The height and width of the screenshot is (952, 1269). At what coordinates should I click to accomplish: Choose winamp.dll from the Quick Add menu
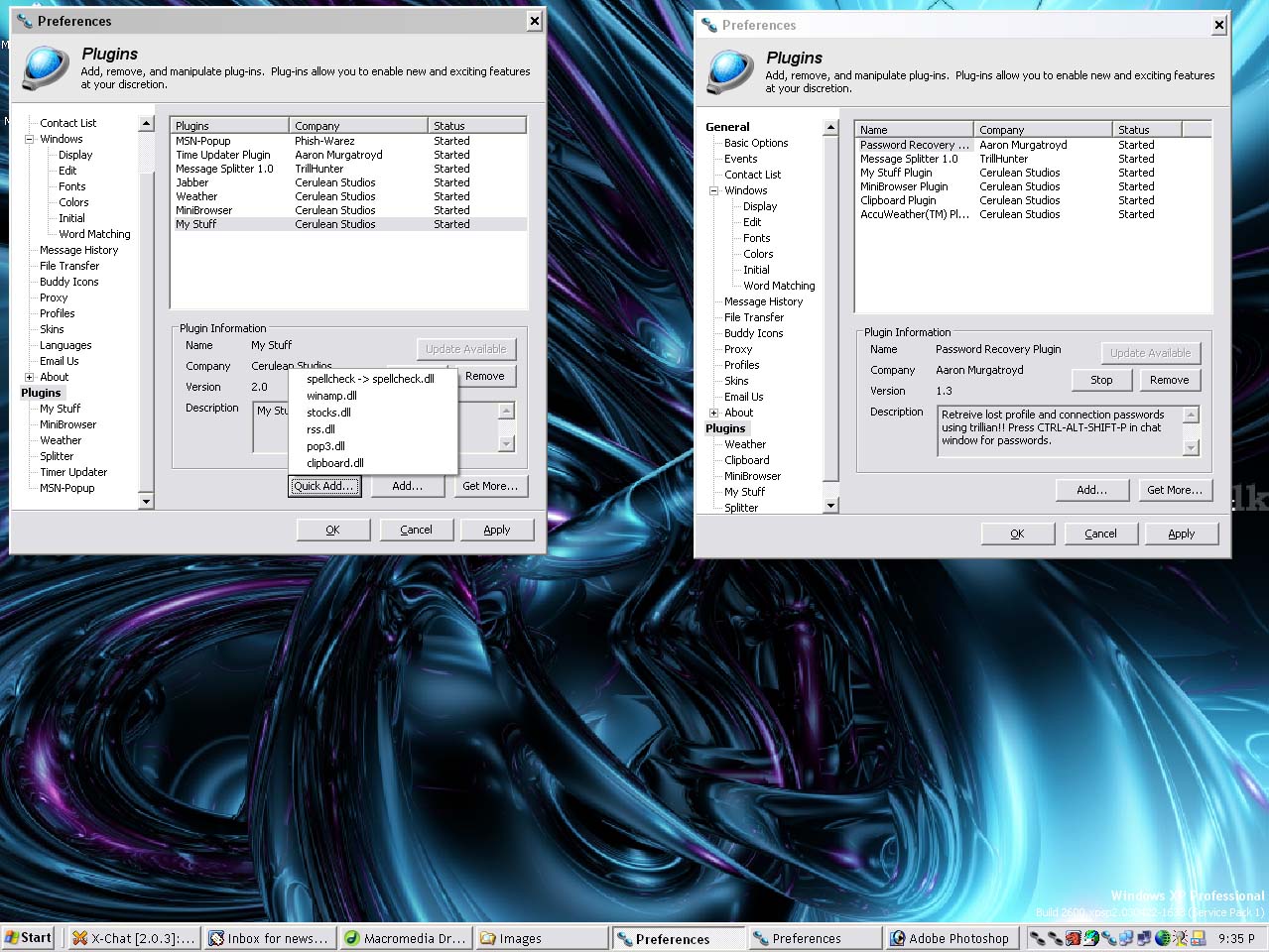331,396
